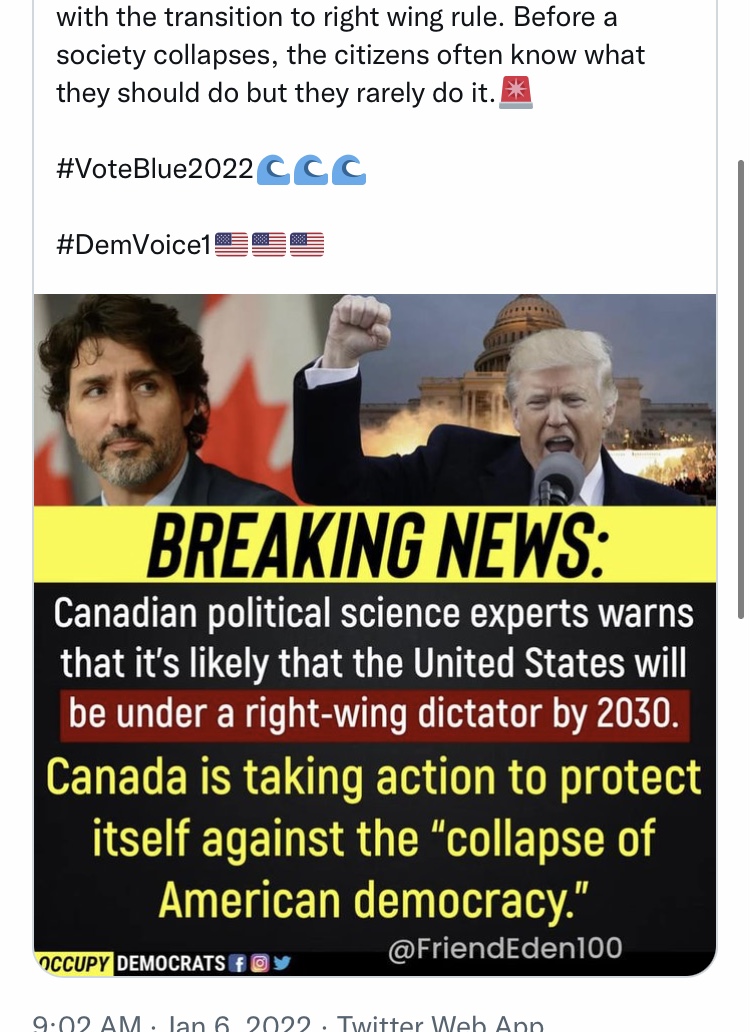Click the first wave emoji after #VoteBlue2022
750x1032 pixels.
(272, 170)
